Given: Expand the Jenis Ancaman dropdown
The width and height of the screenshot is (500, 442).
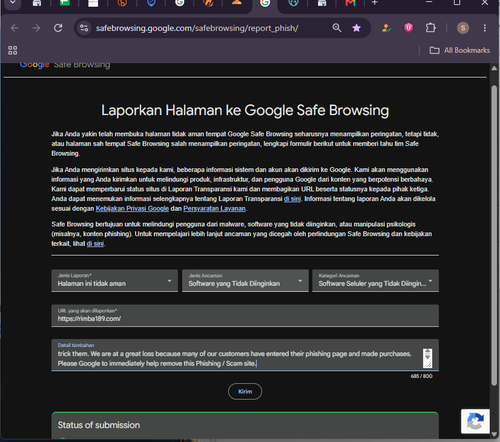Looking at the screenshot, I should (245, 281).
